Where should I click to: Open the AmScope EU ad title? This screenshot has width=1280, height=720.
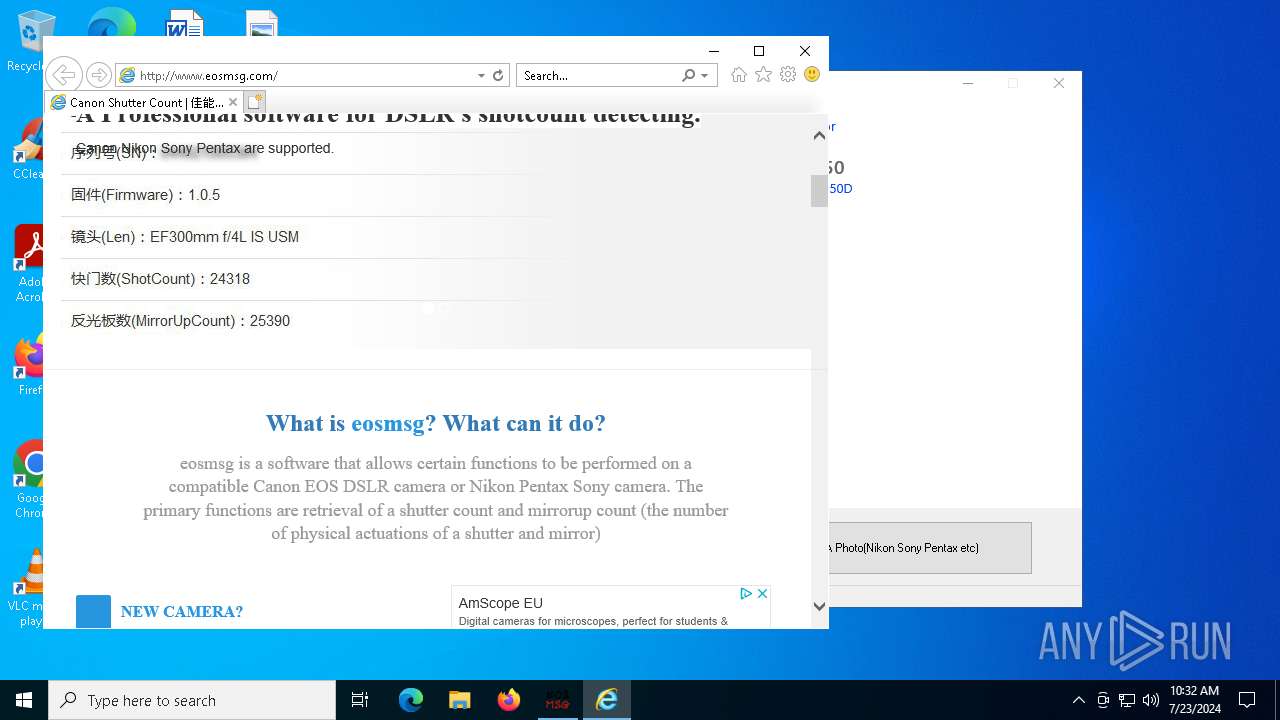pyautogui.click(x=500, y=603)
